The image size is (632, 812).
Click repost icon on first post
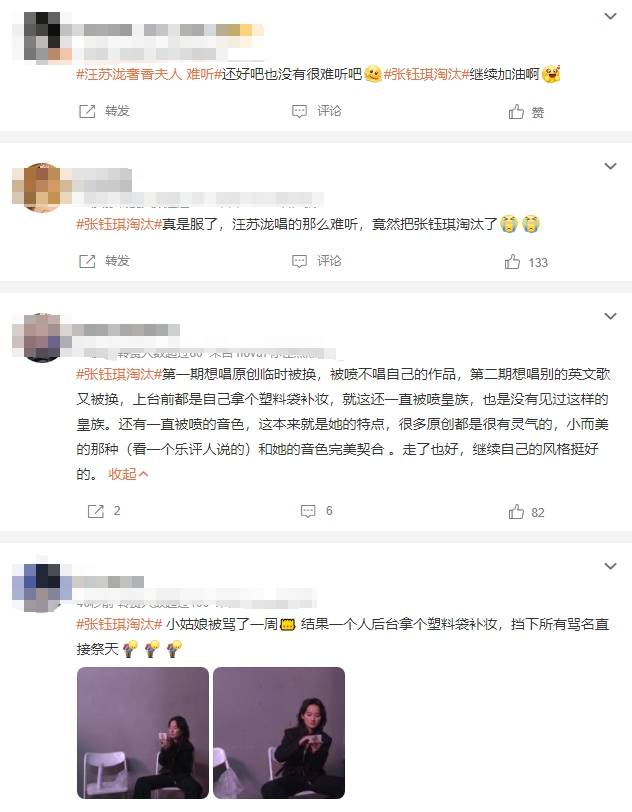(87, 111)
